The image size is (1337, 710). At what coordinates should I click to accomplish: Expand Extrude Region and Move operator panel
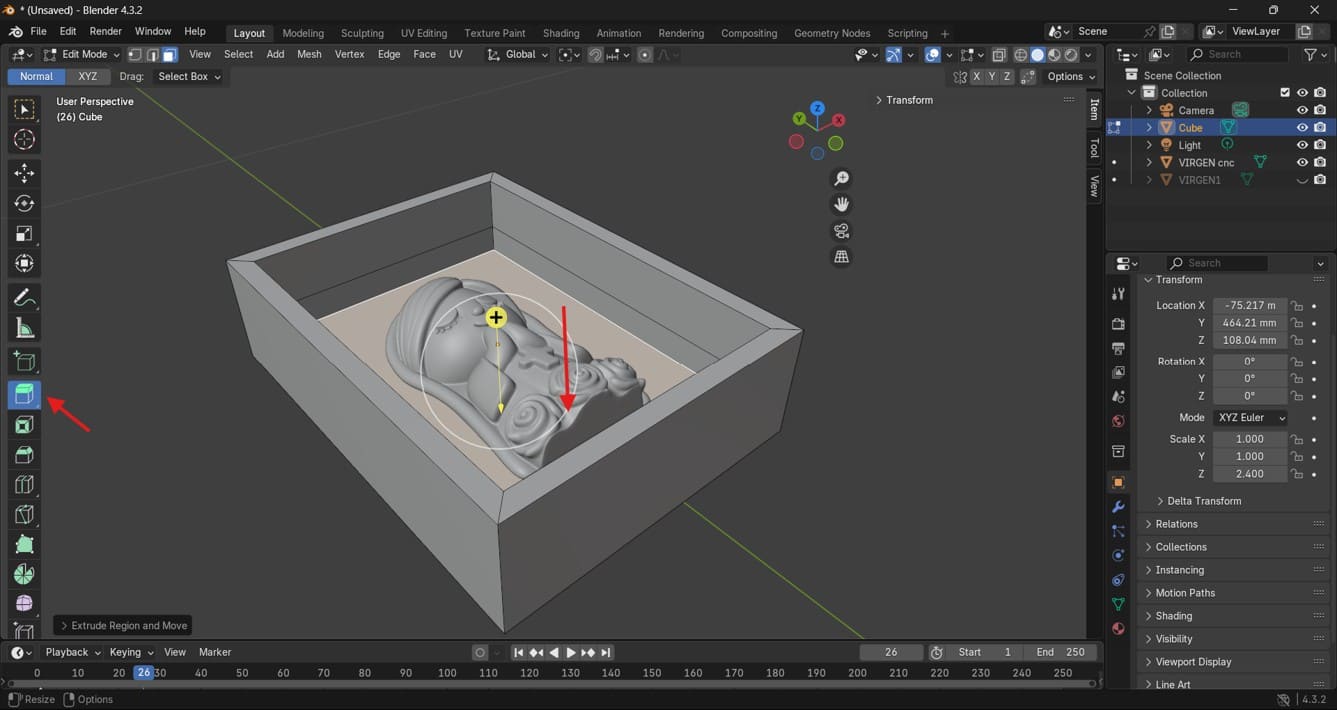(x=122, y=626)
